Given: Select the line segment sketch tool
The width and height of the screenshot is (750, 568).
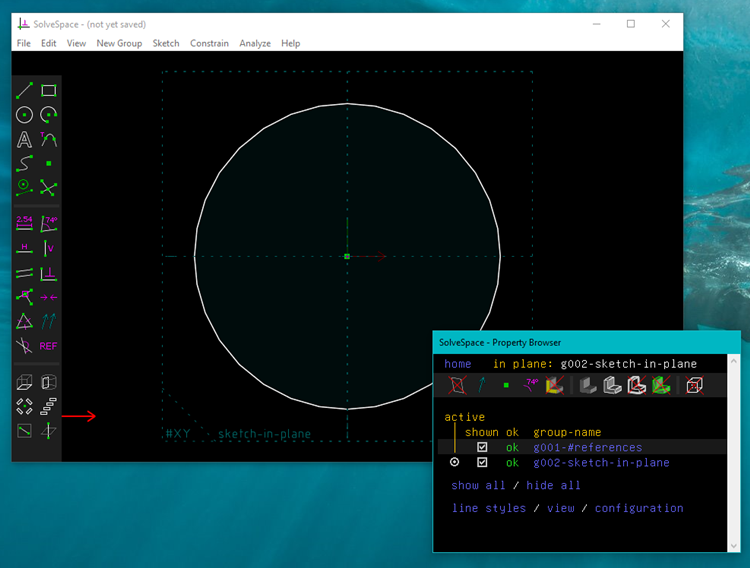Looking at the screenshot, I should point(24,91).
